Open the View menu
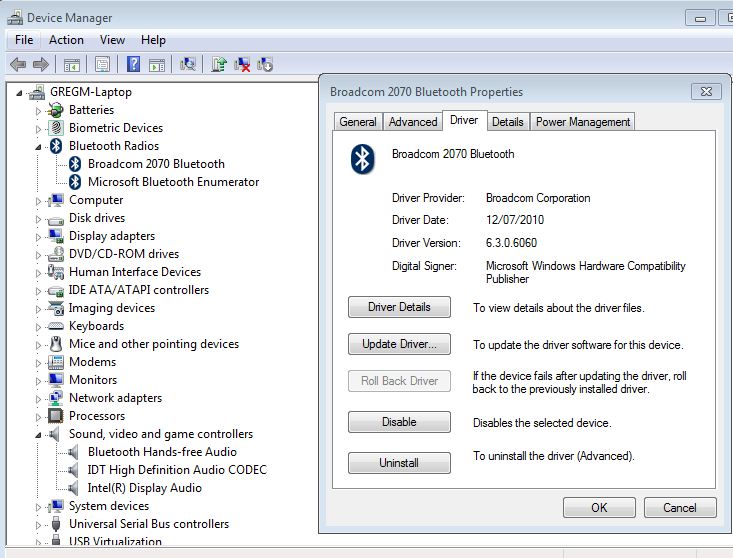 [x=112, y=40]
